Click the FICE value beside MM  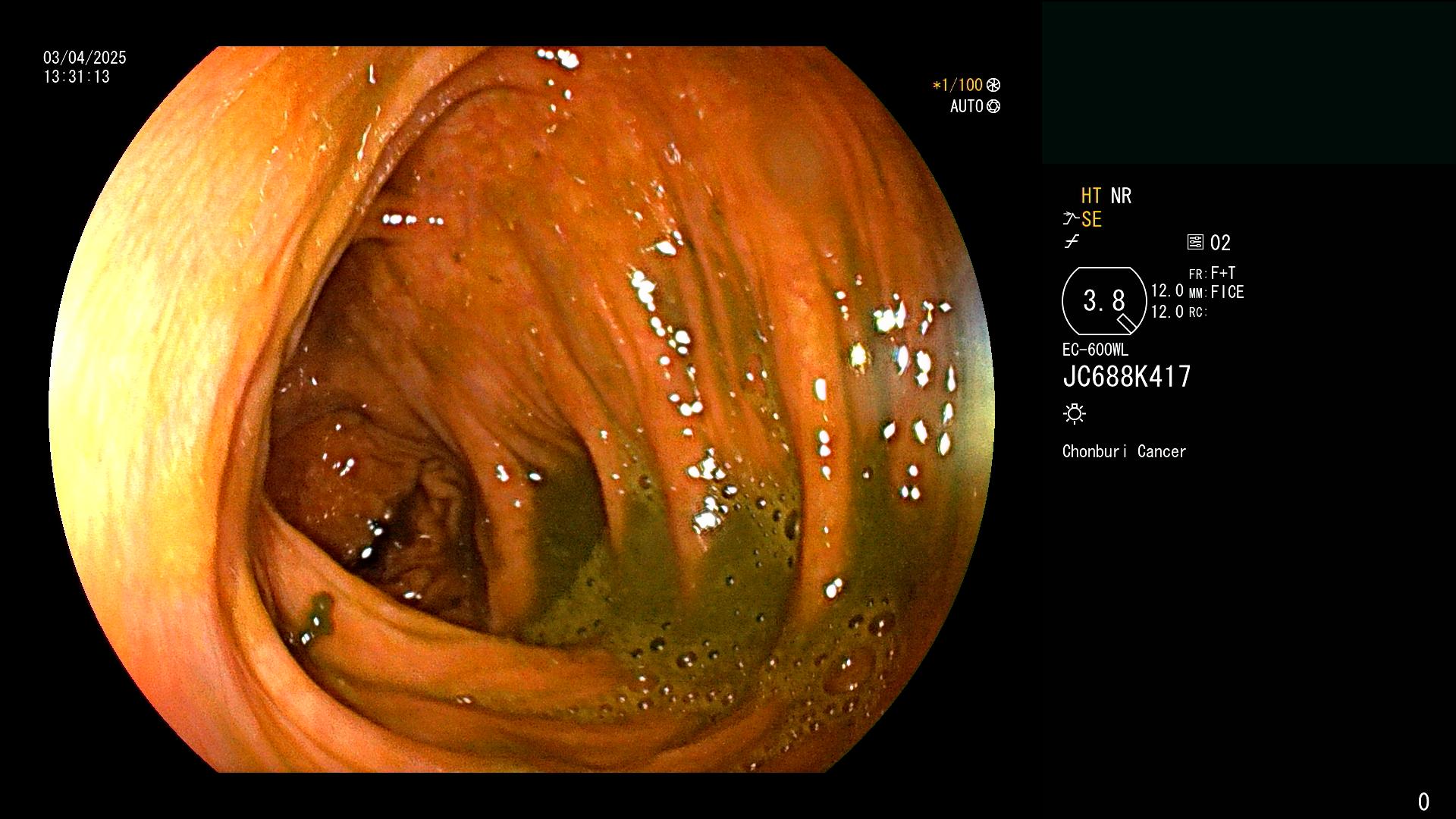click(1227, 292)
